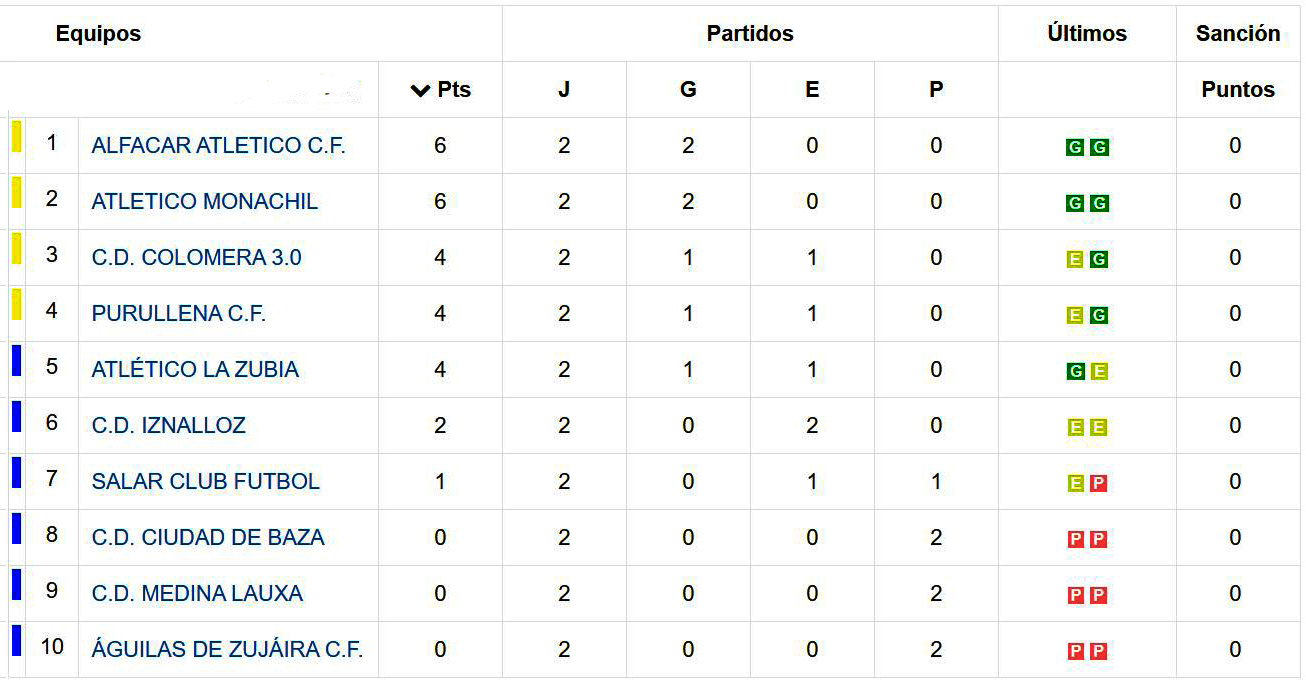Open the ATLETICO MONACHIL team page
Image resolution: width=1306 pixels, height=687 pixels.
[x=204, y=202]
